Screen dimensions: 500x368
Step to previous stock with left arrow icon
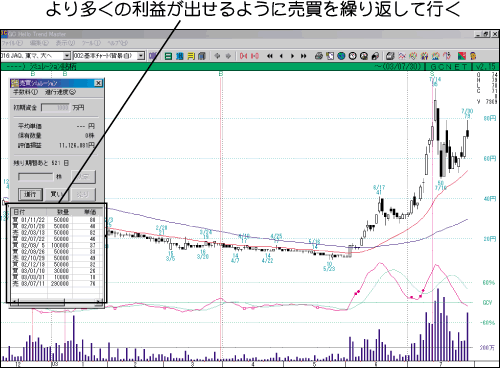[281, 56]
